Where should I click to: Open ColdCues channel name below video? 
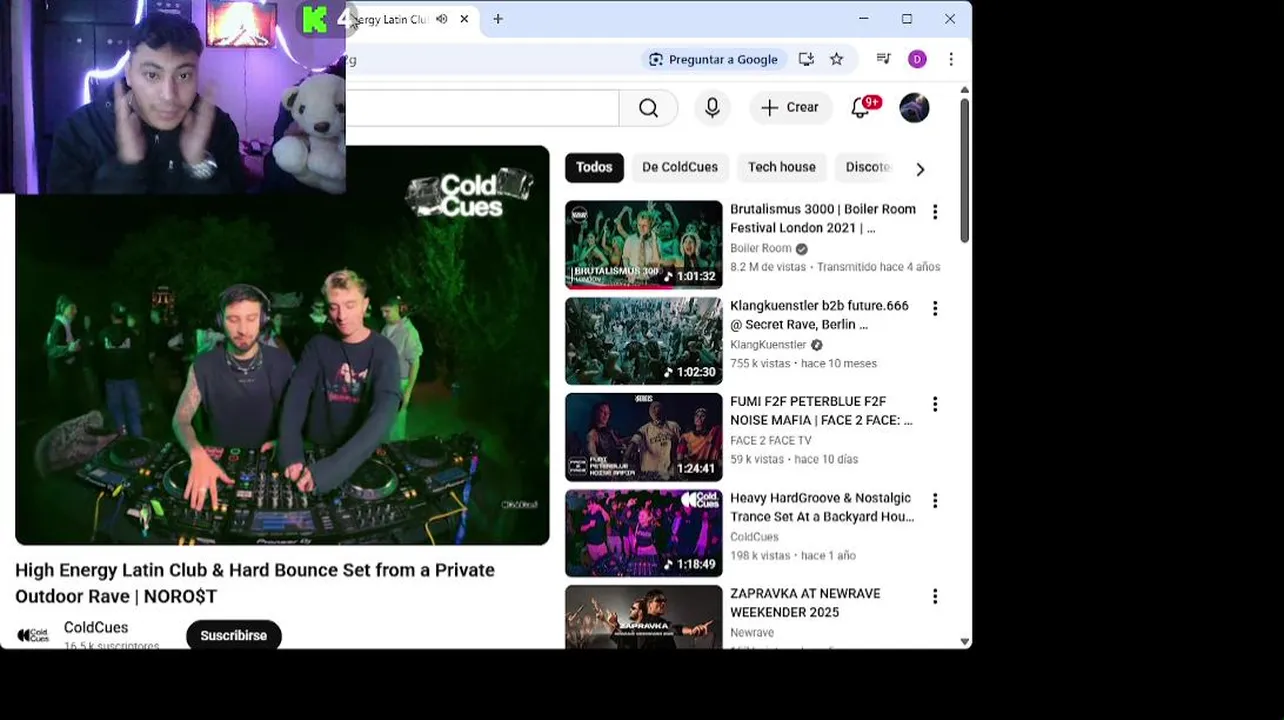click(96, 627)
